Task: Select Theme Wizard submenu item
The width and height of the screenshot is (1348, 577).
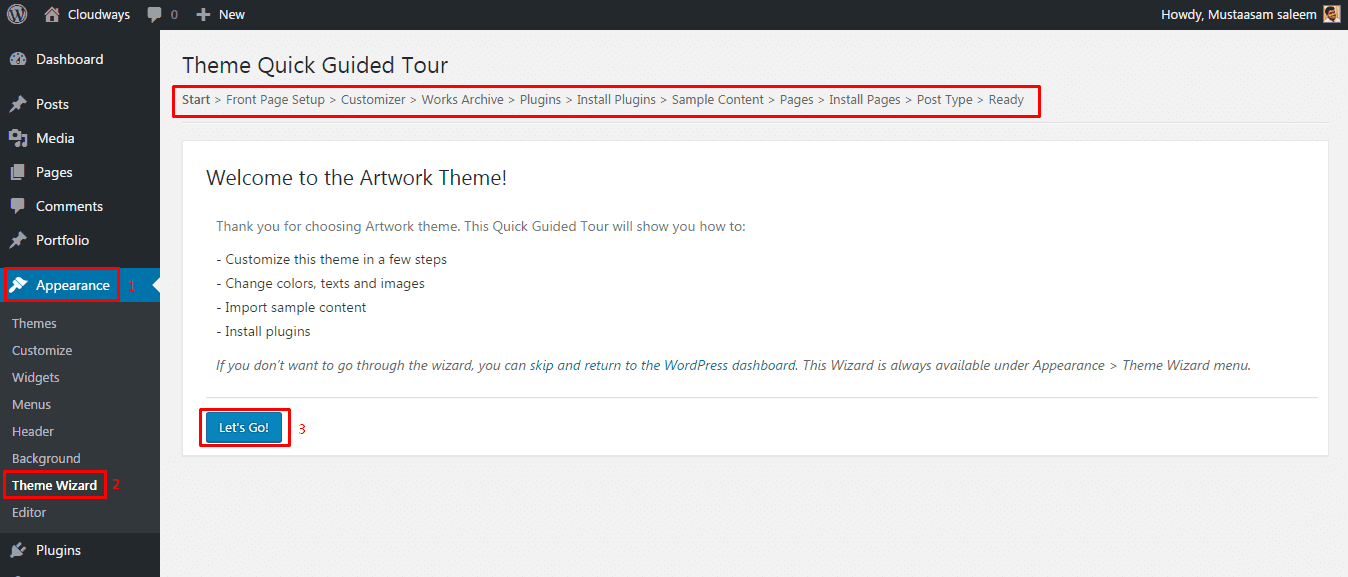Action: coord(54,485)
